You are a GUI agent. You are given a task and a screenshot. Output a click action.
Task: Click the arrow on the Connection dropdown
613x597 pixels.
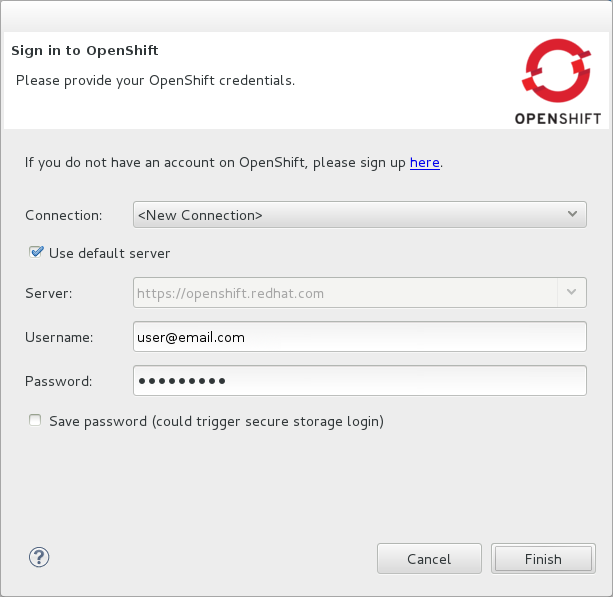(572, 215)
